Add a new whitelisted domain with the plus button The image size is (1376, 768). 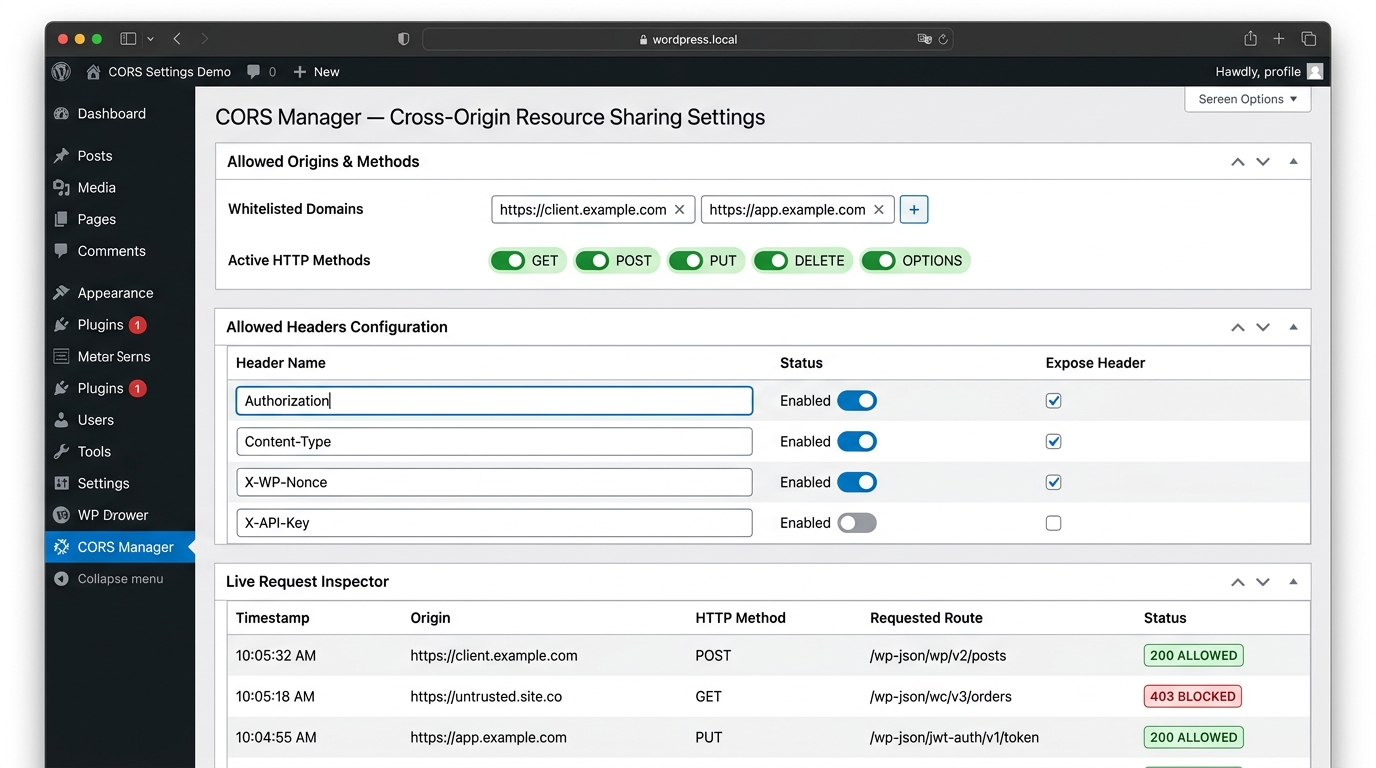(x=914, y=210)
